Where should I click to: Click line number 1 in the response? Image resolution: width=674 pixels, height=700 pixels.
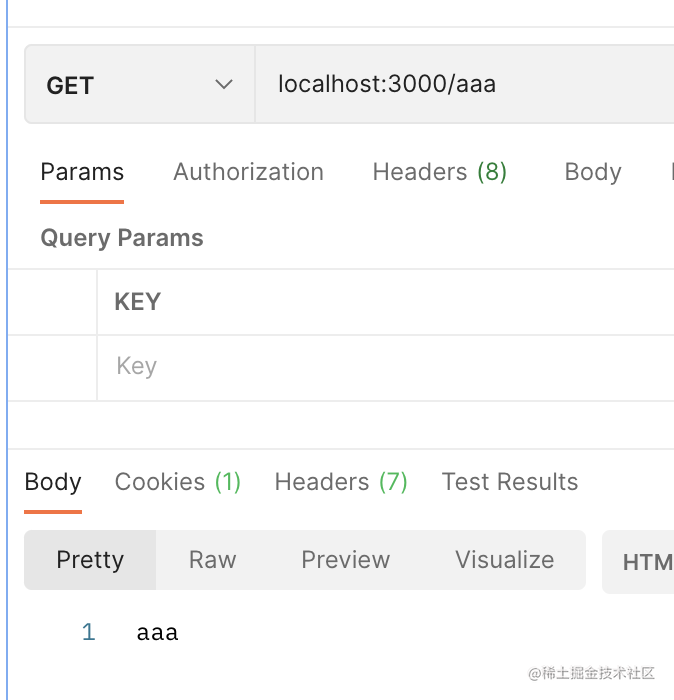coord(88,632)
